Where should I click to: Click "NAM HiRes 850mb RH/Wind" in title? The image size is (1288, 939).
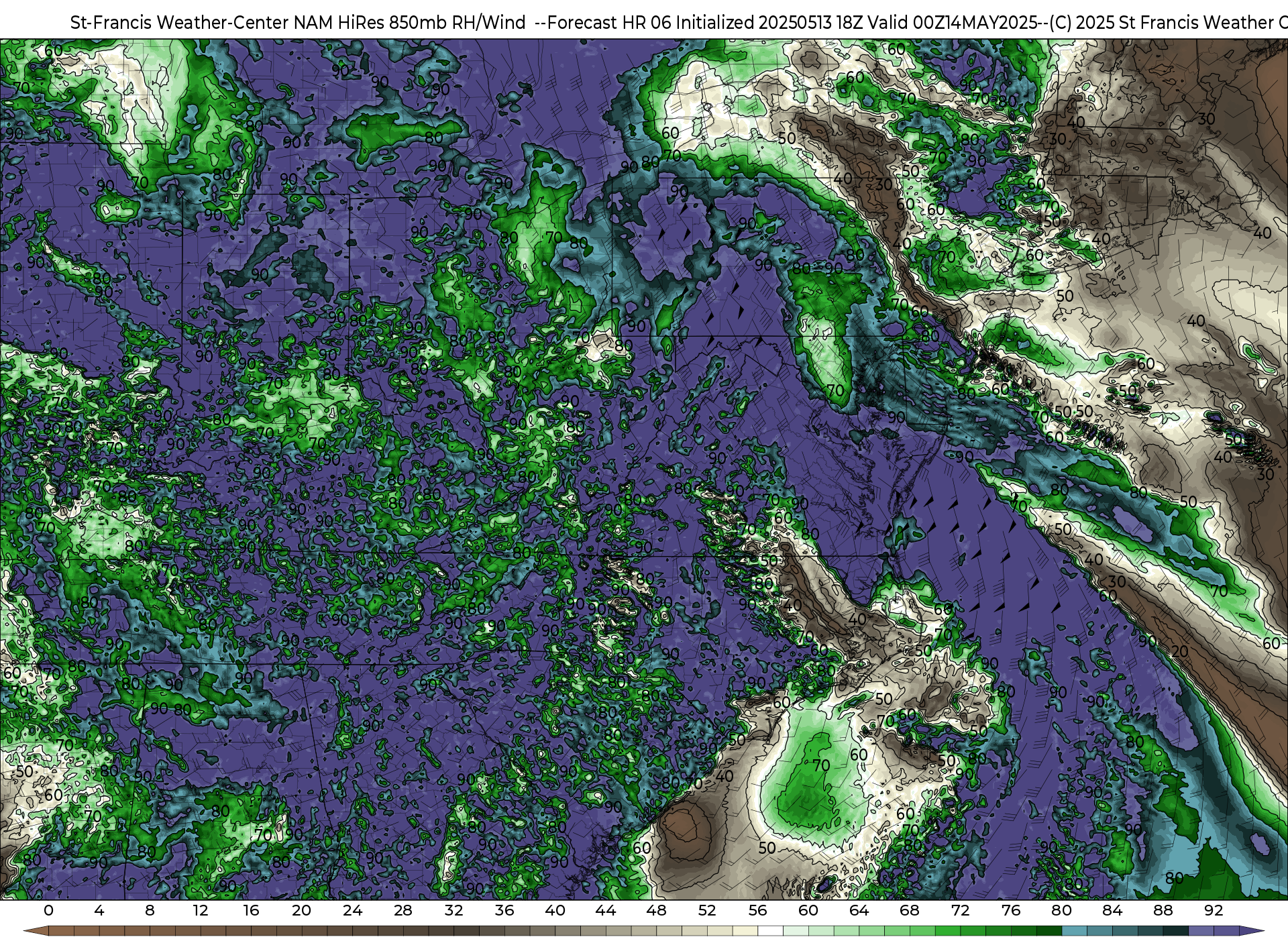410,23
